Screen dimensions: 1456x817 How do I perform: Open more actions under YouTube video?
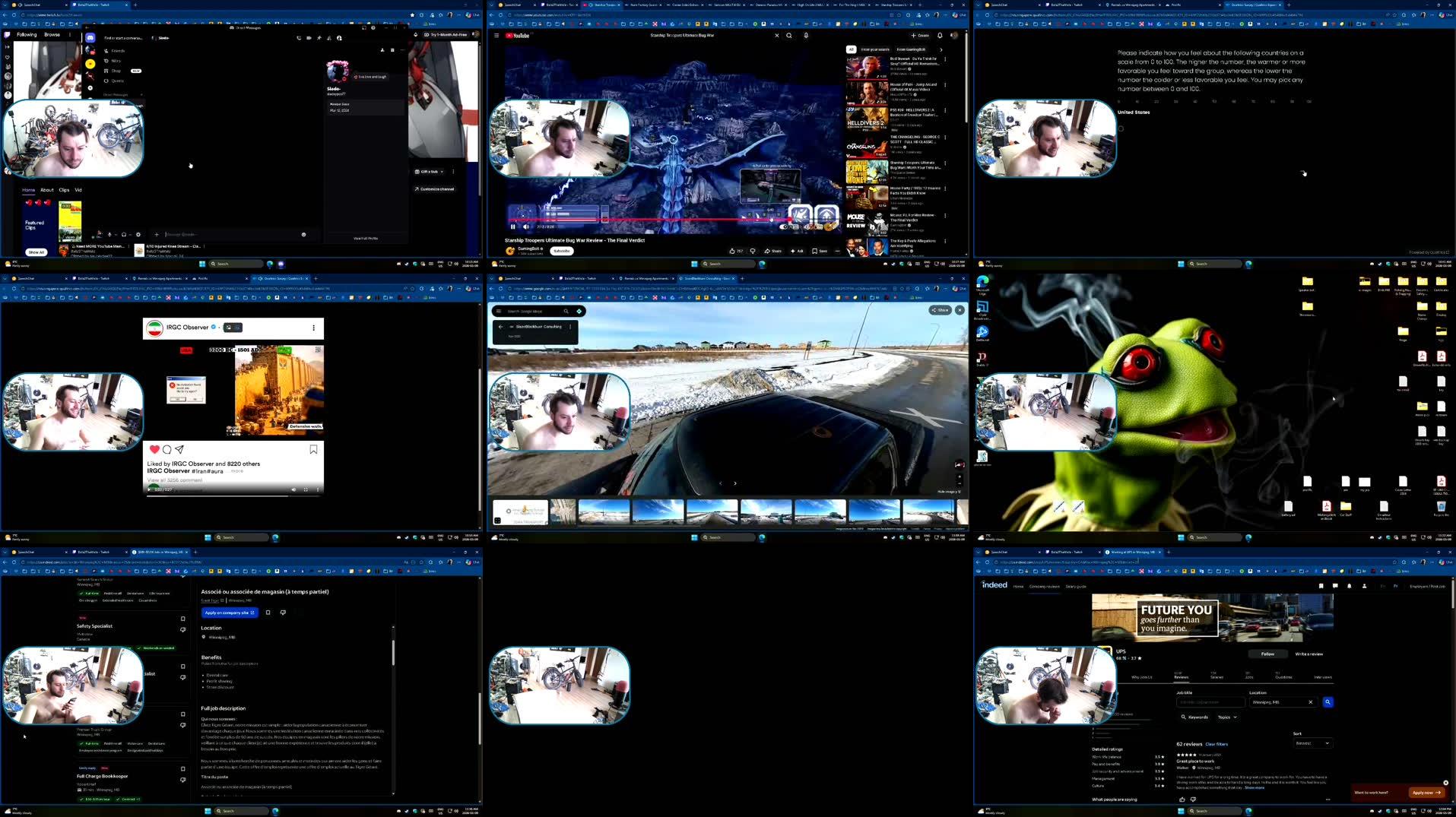click(838, 251)
